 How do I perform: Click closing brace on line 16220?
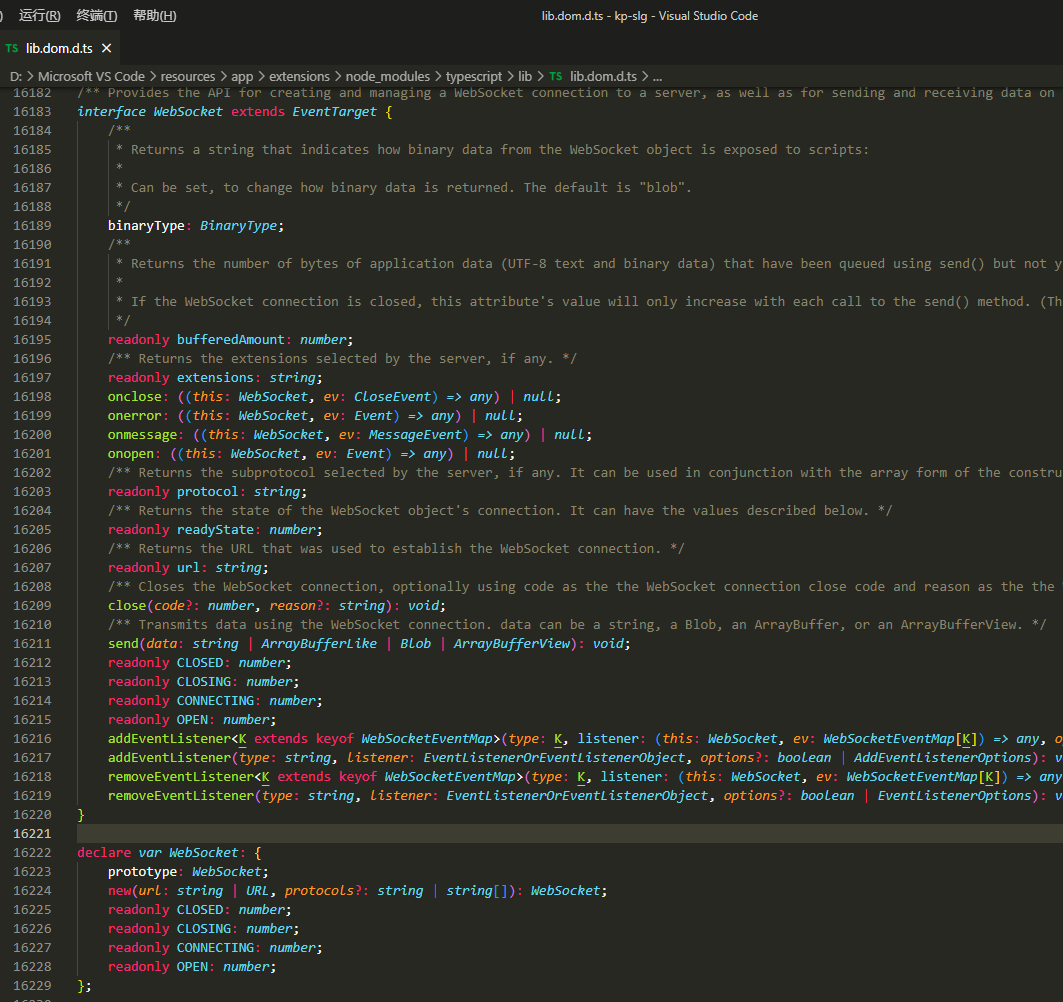click(x=81, y=814)
